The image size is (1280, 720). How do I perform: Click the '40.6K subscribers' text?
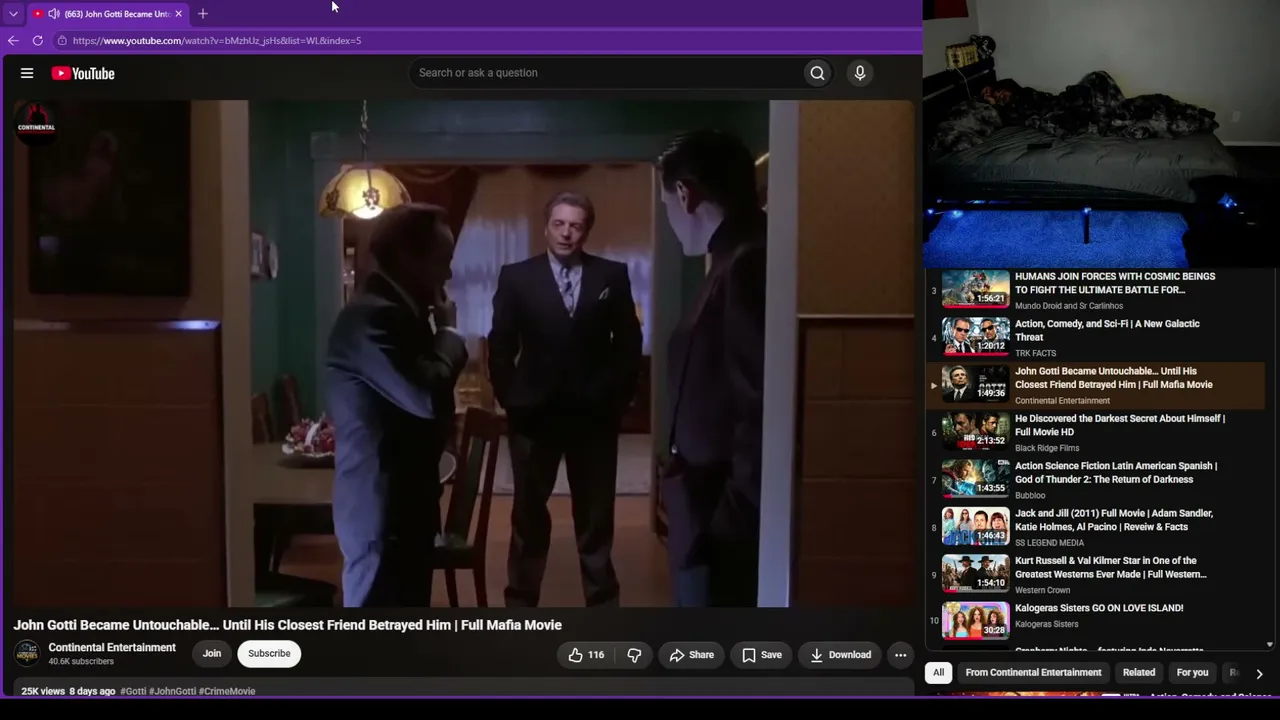(x=81, y=662)
